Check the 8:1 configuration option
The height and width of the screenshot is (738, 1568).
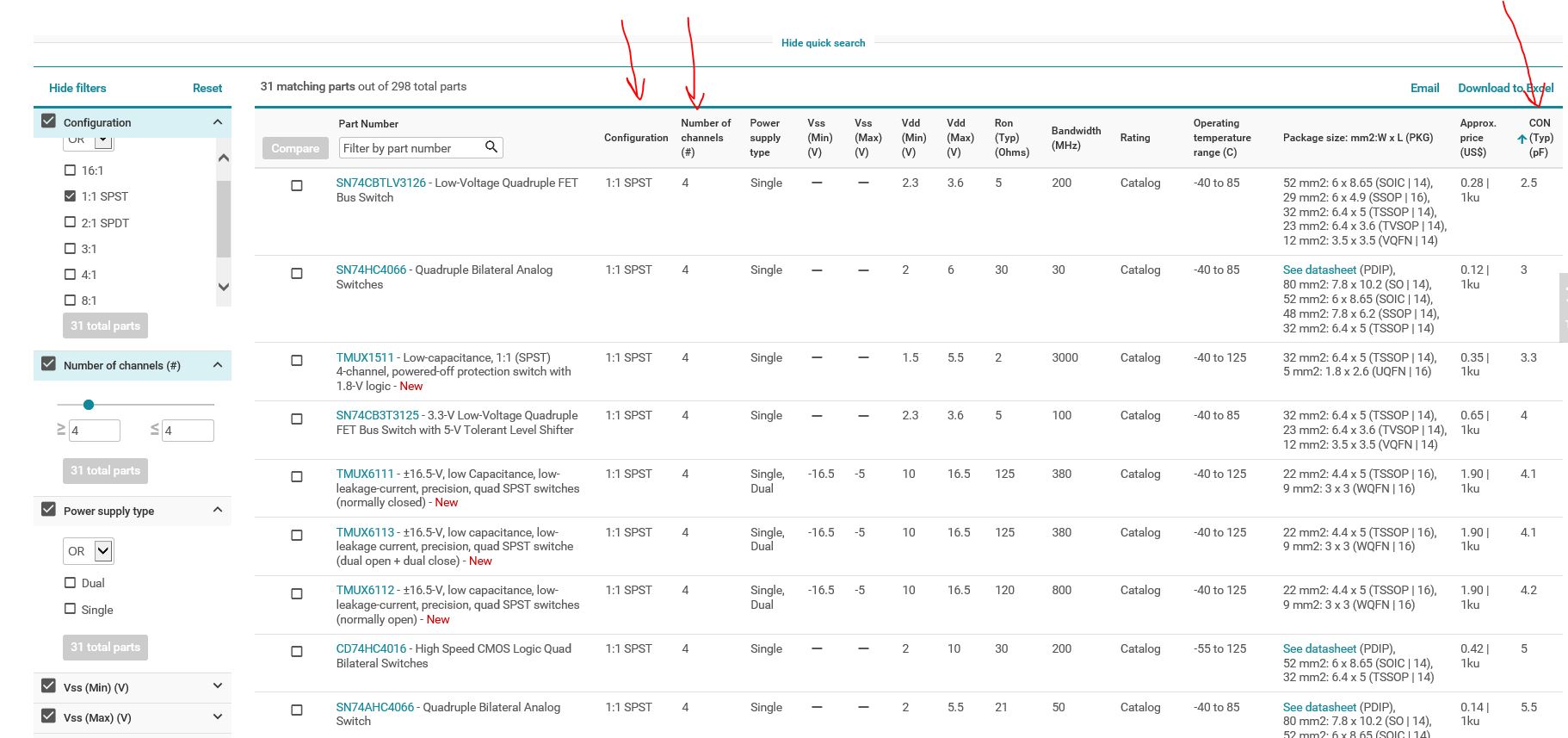(x=71, y=300)
